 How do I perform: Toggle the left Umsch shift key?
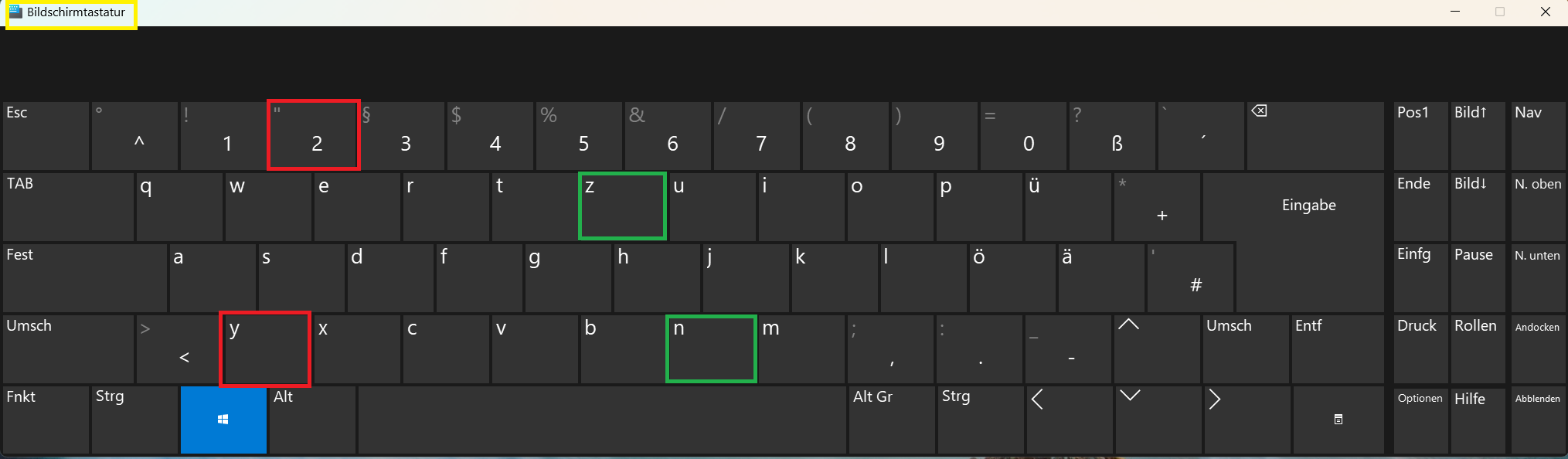tap(68, 348)
